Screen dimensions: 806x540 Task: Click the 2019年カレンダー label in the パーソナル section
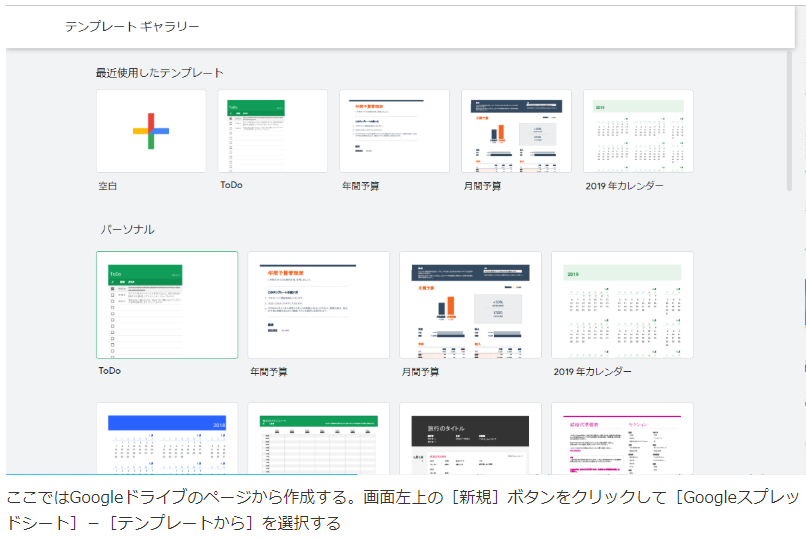point(592,372)
